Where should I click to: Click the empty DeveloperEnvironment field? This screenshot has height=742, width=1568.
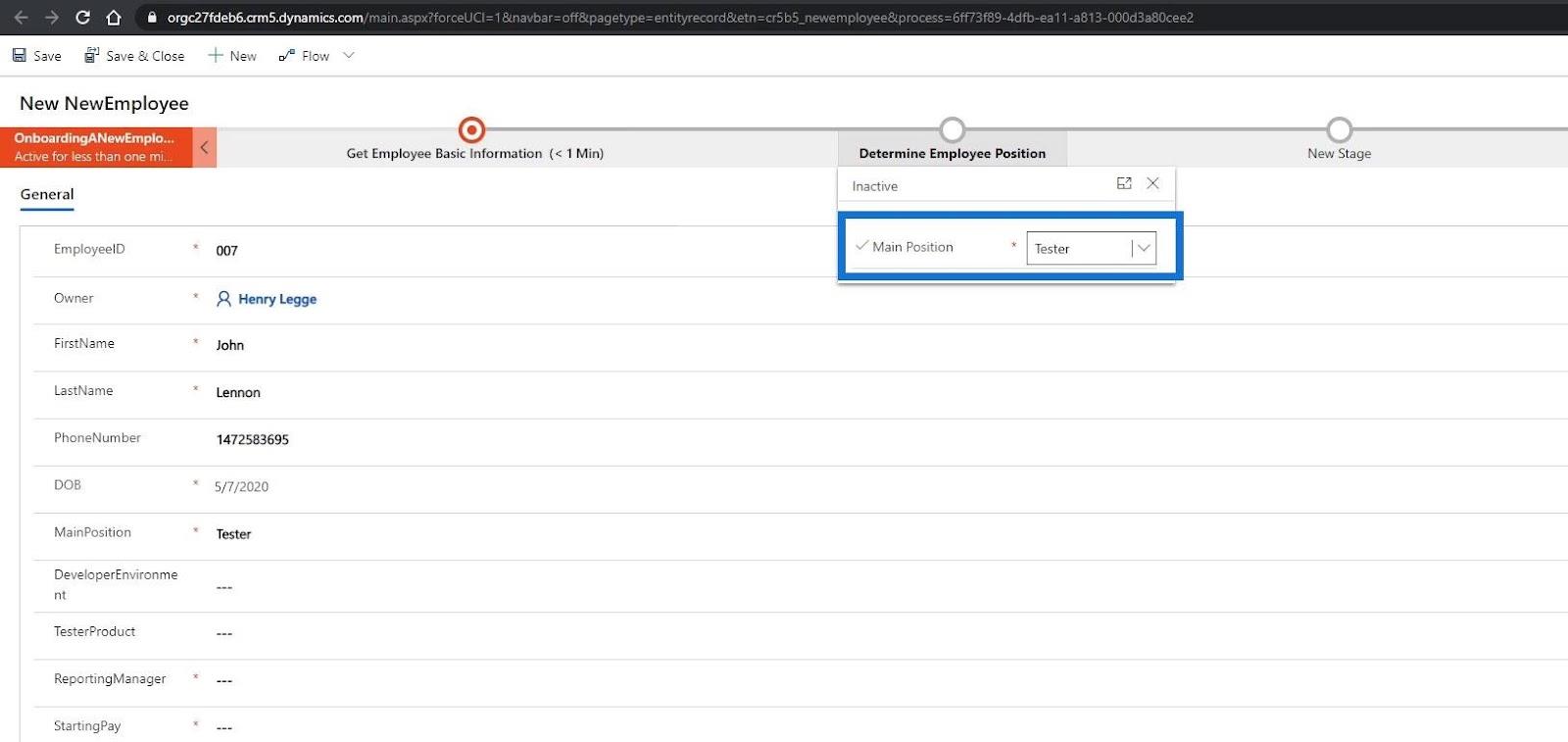click(224, 587)
